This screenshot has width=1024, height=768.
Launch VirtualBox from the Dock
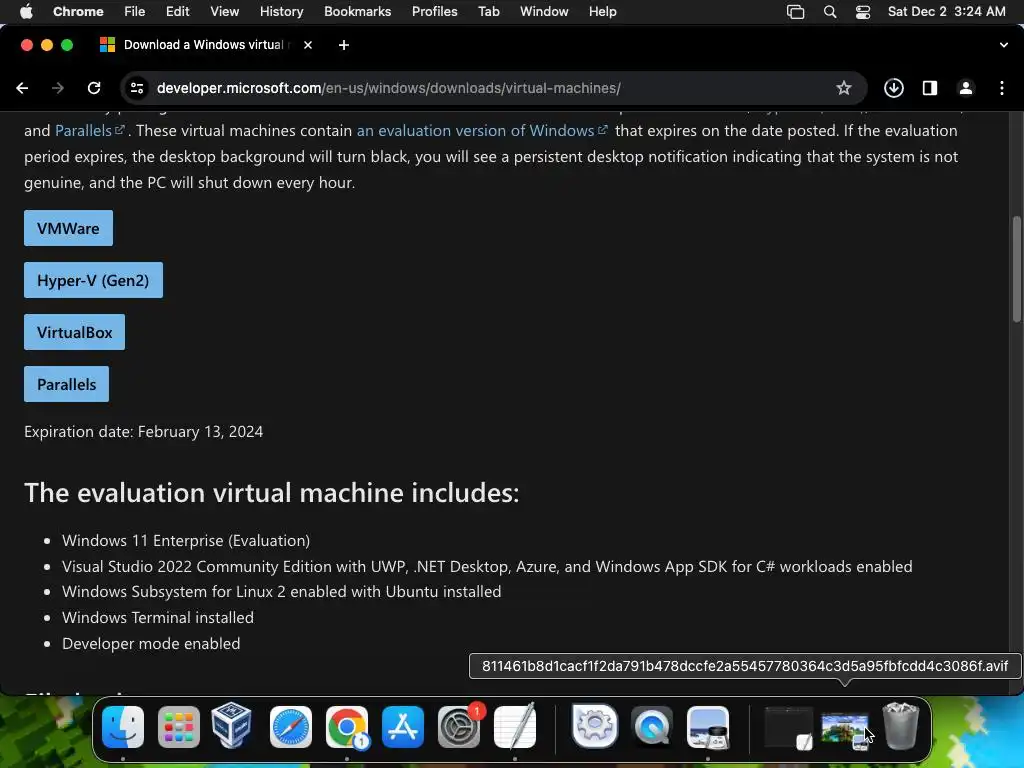point(232,726)
